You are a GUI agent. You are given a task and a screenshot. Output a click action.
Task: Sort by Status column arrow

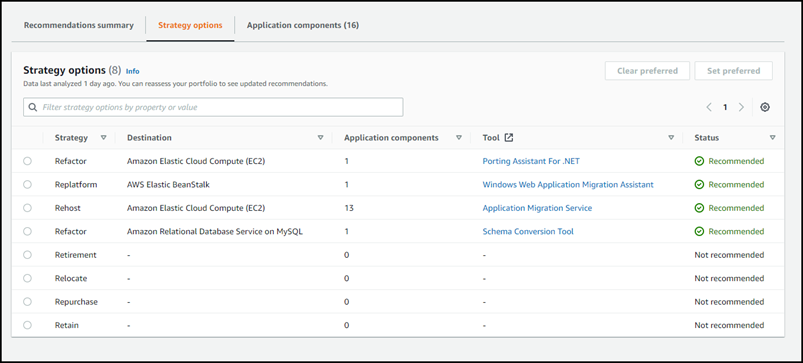tap(772, 138)
